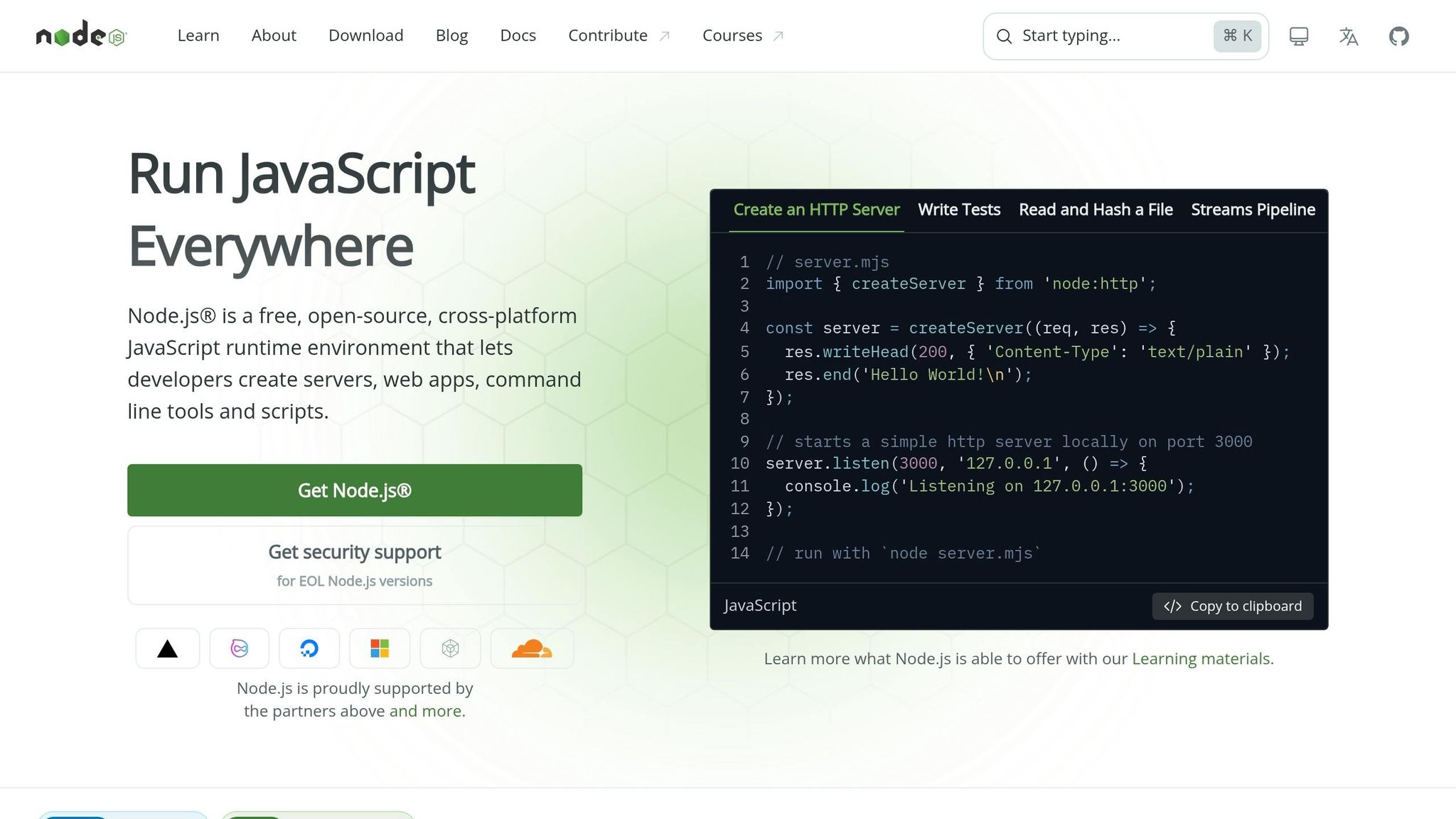The width and height of the screenshot is (1456, 819).
Task: Open the Learning materials link
Action: pyautogui.click(x=1201, y=658)
